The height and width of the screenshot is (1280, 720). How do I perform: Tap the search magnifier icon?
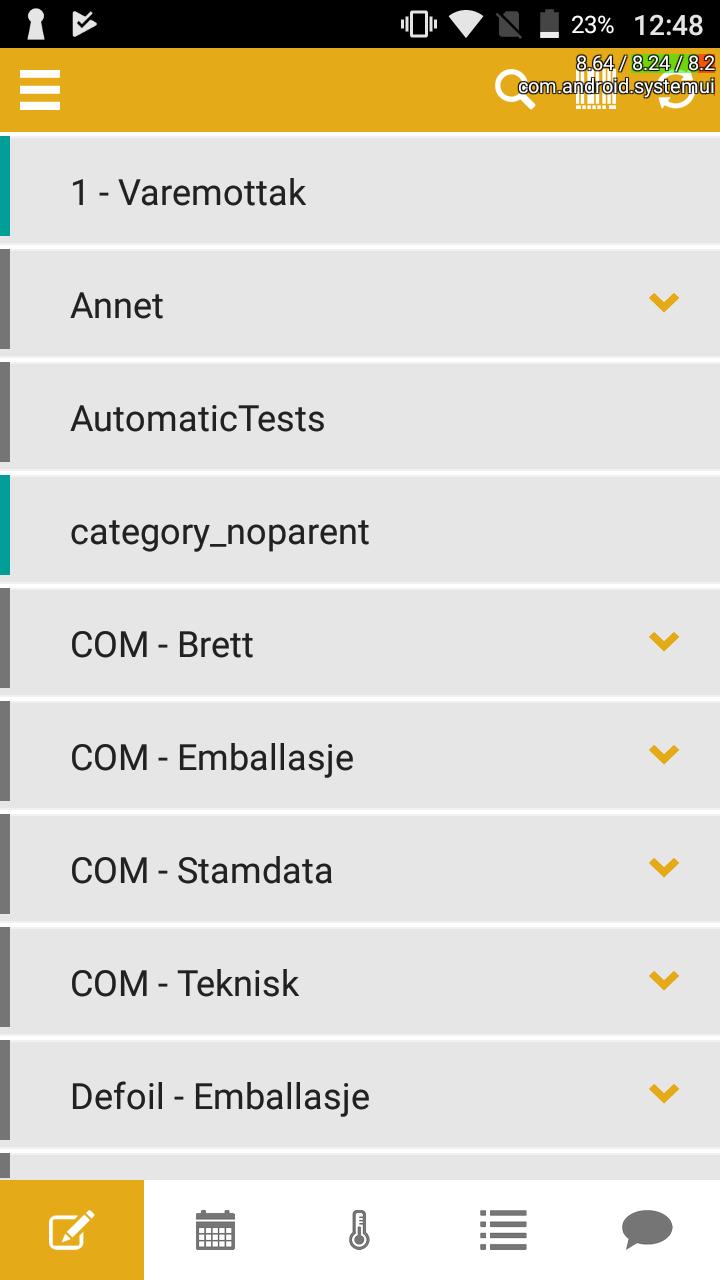pos(515,90)
